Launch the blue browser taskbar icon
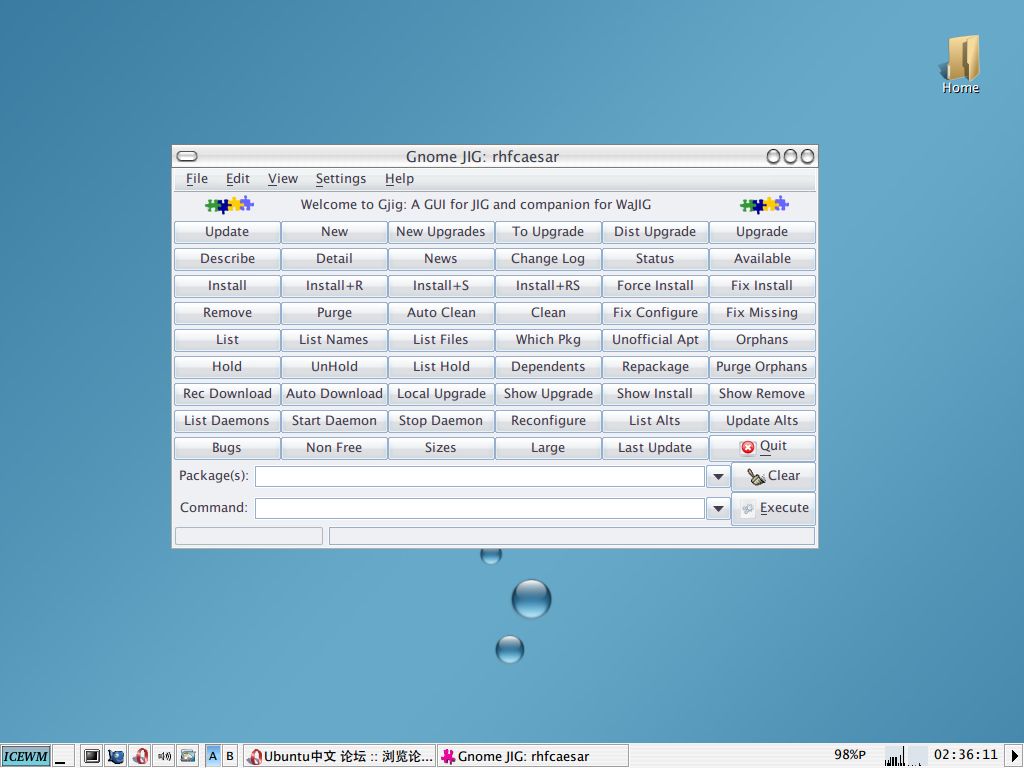Screen dimensions: 1024x768 (116, 756)
